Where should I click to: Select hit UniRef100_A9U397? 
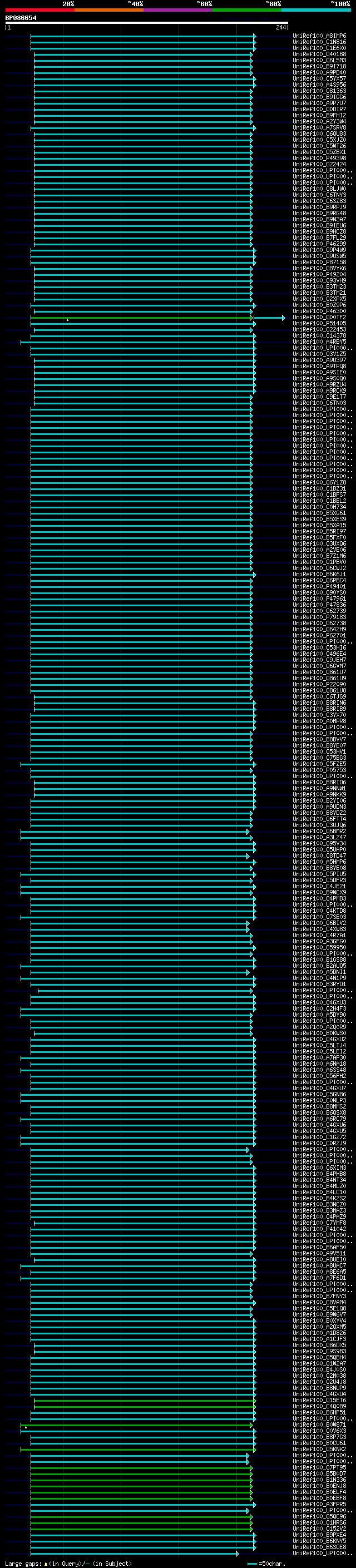[319, 360]
